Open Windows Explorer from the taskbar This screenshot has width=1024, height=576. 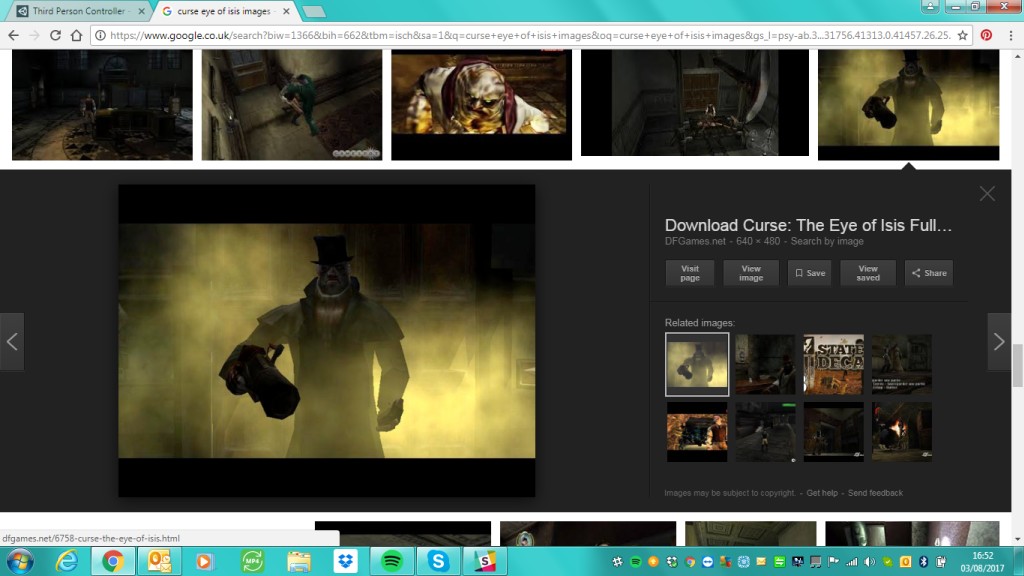[x=298, y=561]
